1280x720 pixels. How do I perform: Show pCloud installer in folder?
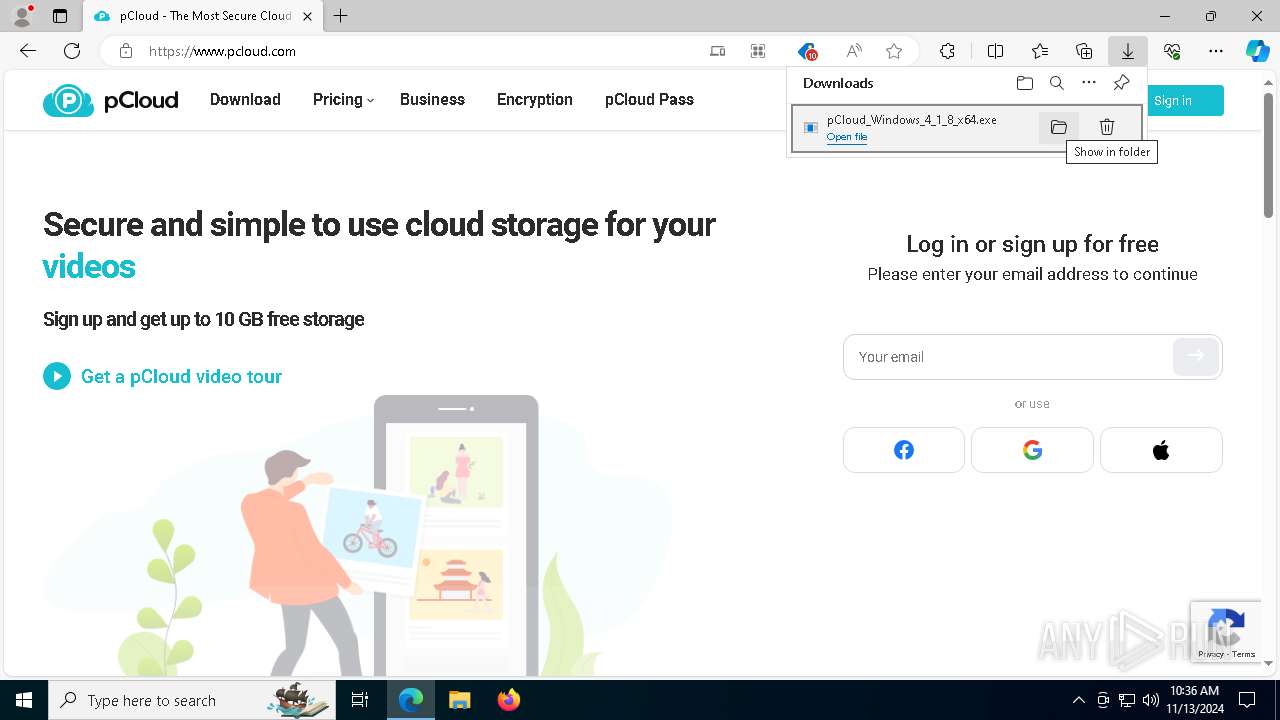click(x=1059, y=127)
